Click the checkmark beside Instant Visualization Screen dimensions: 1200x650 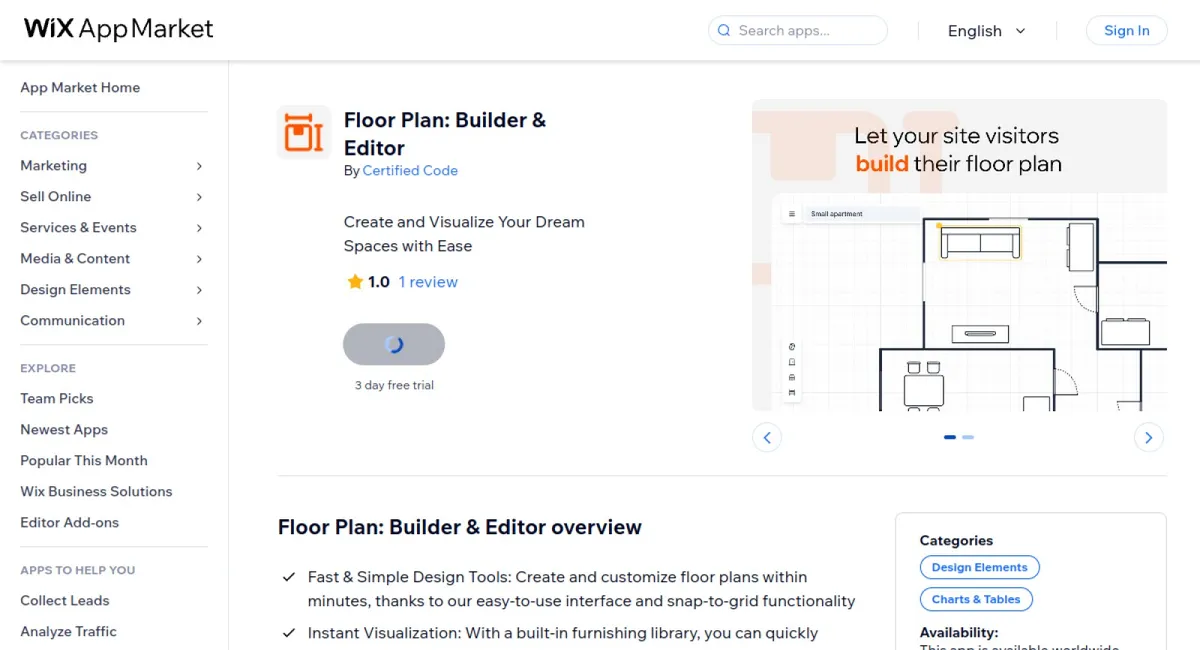[289, 632]
